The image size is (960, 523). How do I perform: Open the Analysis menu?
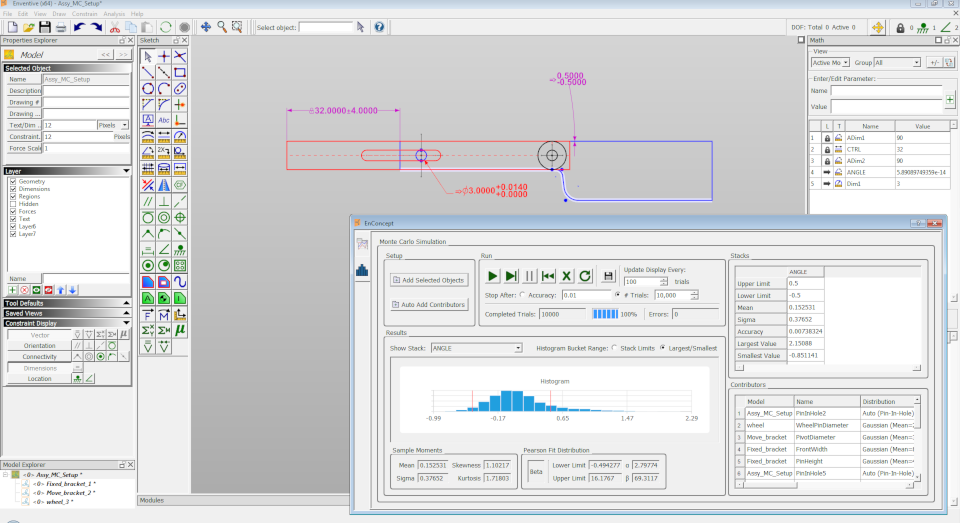tap(114, 13)
